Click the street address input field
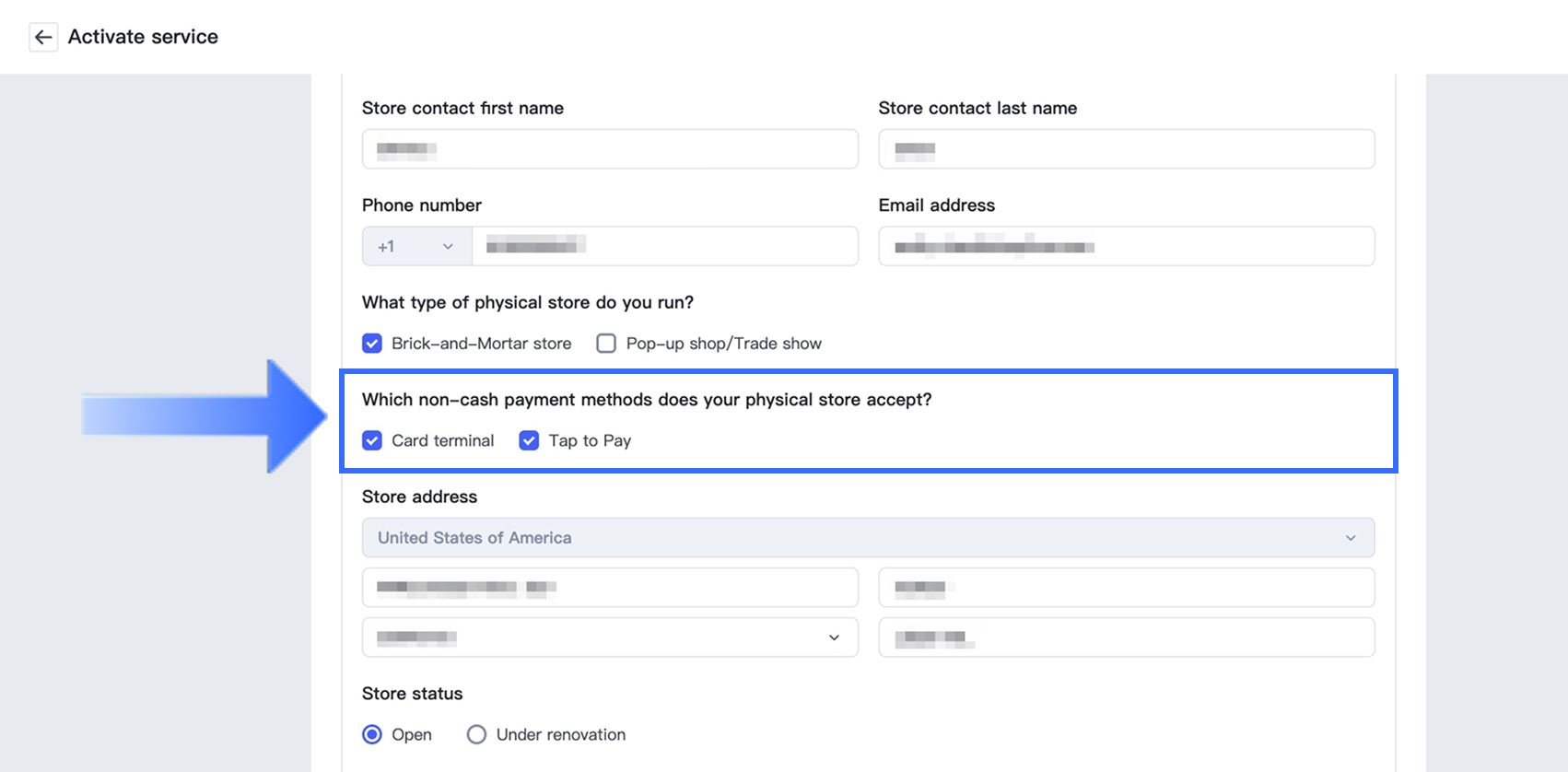This screenshot has height=772, width=1568. [609, 588]
